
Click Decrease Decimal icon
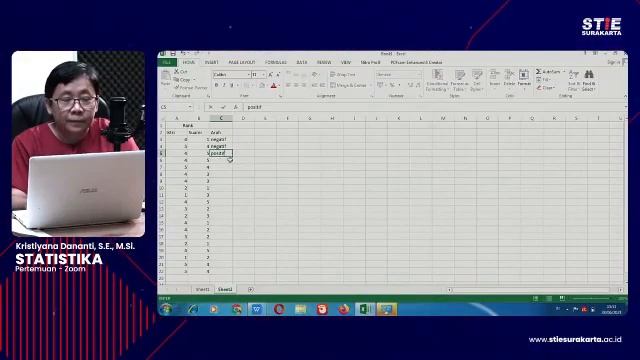click(x=418, y=85)
